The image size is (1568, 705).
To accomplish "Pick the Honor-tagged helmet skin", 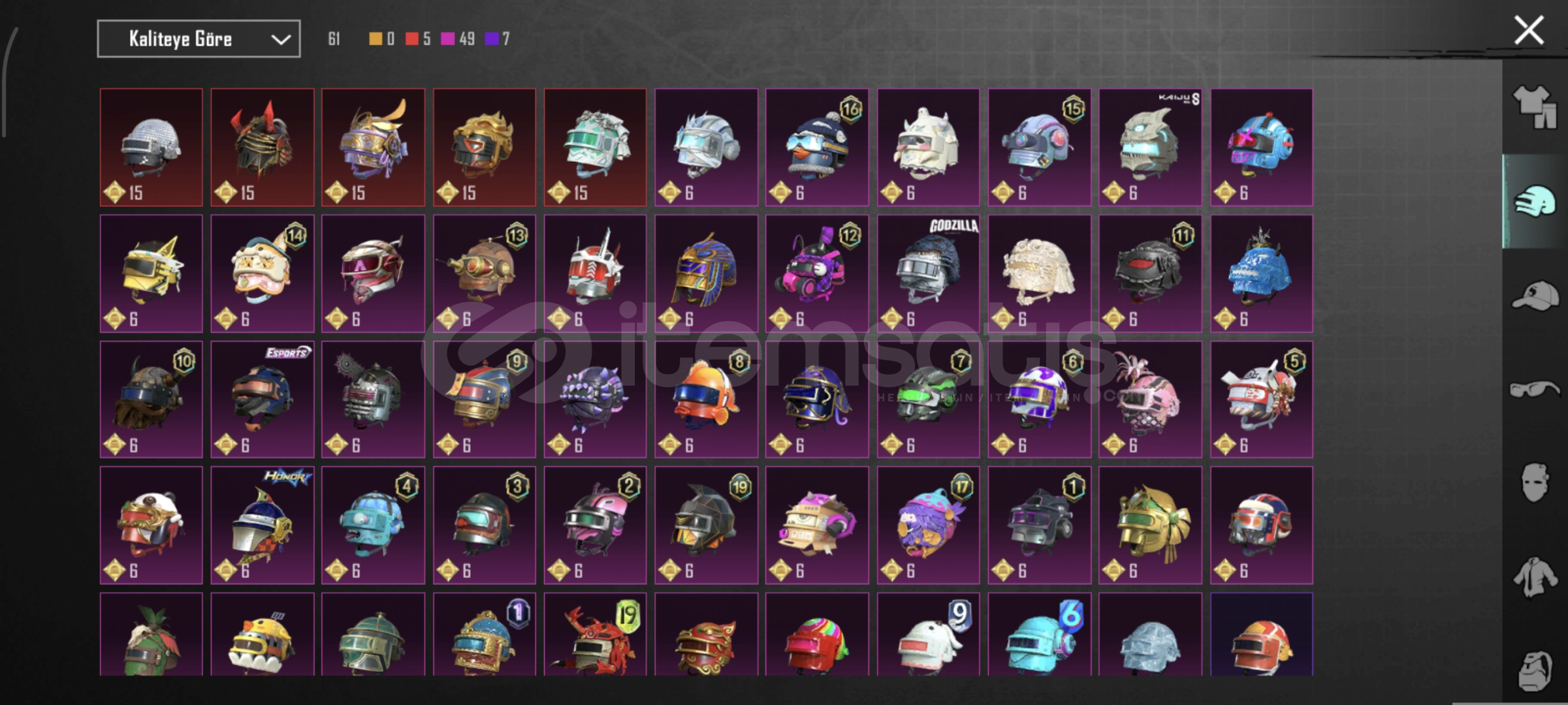I will click(x=262, y=525).
